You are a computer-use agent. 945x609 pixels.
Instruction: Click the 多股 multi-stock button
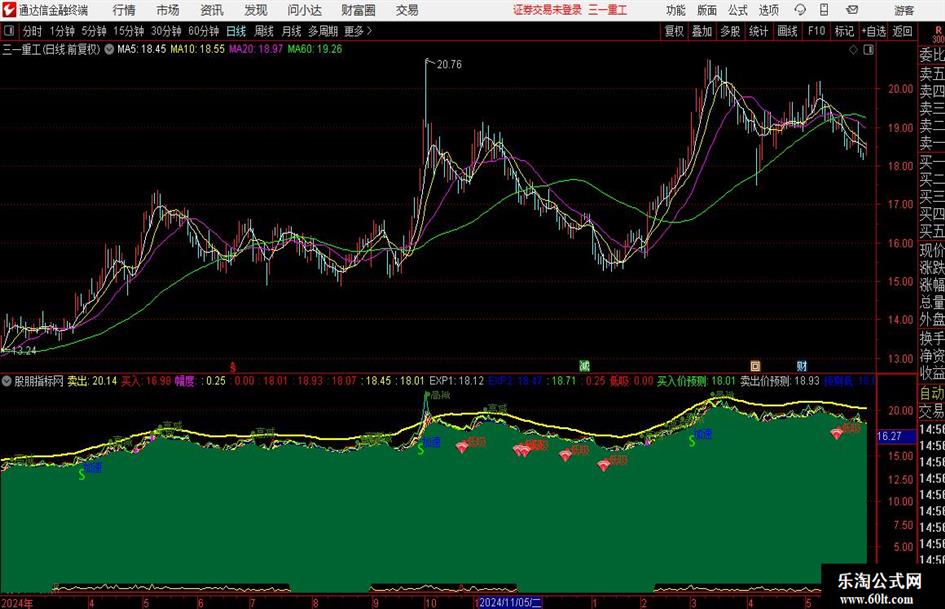click(x=730, y=31)
